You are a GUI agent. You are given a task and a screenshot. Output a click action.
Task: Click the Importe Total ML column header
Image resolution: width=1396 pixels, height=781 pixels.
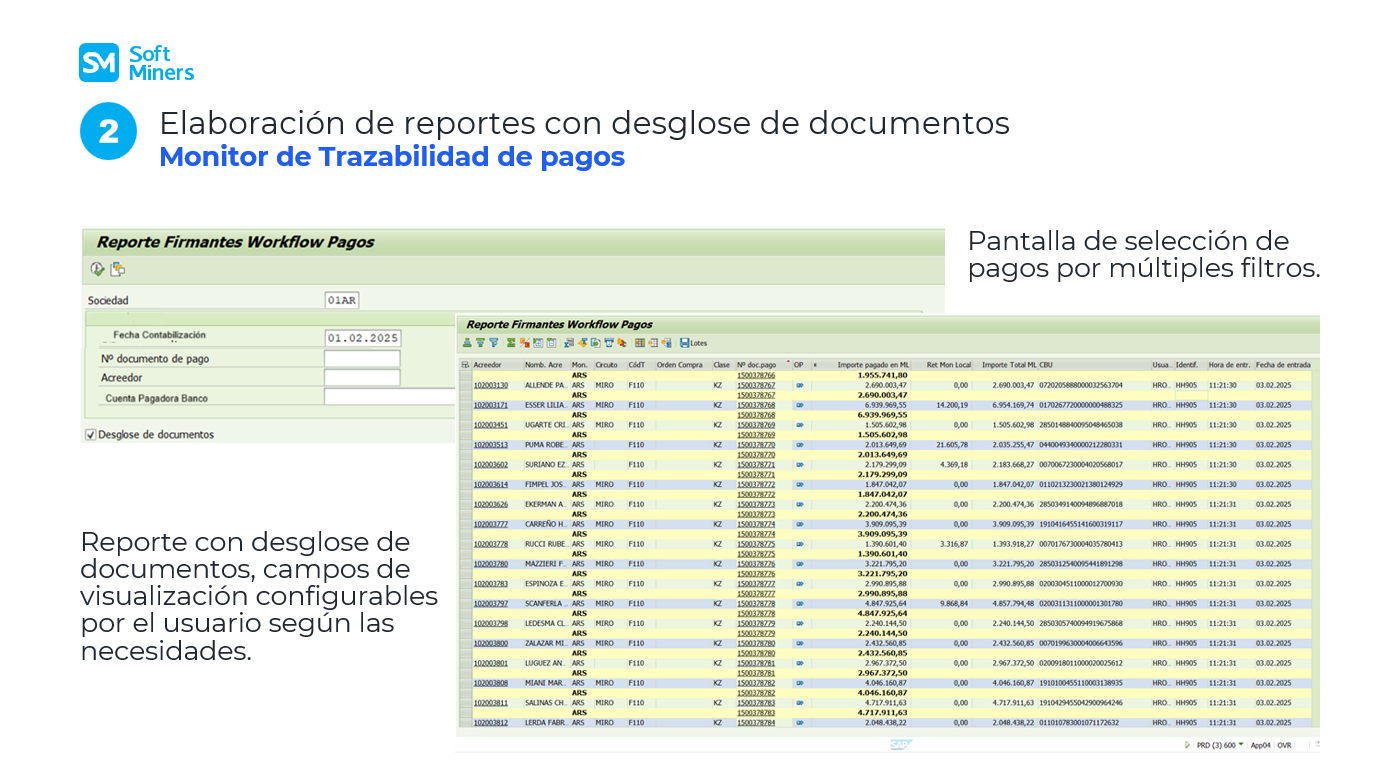pyautogui.click(x=1008, y=365)
